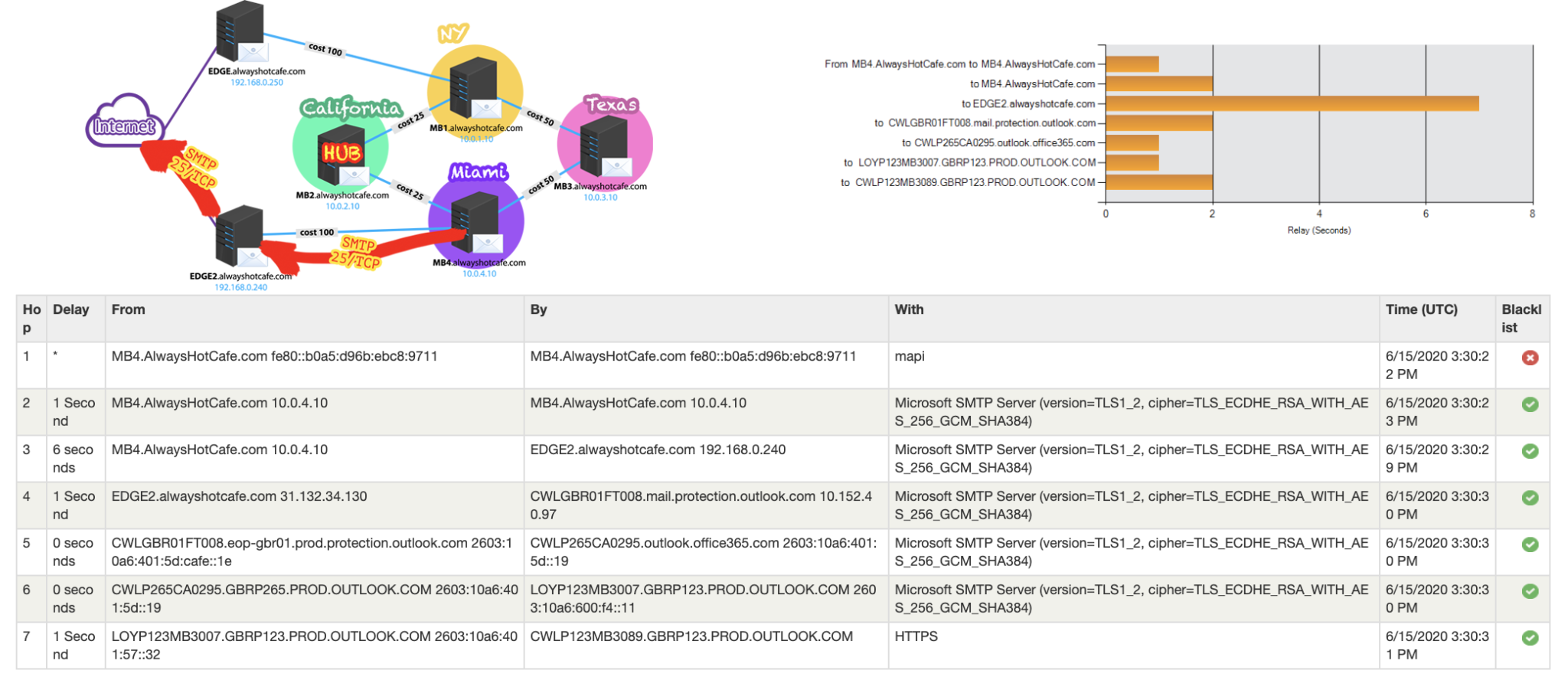The height and width of the screenshot is (690, 1568).
Task: Click the MB3.alwayshotcafe.com server in Texas
Action: [x=605, y=146]
